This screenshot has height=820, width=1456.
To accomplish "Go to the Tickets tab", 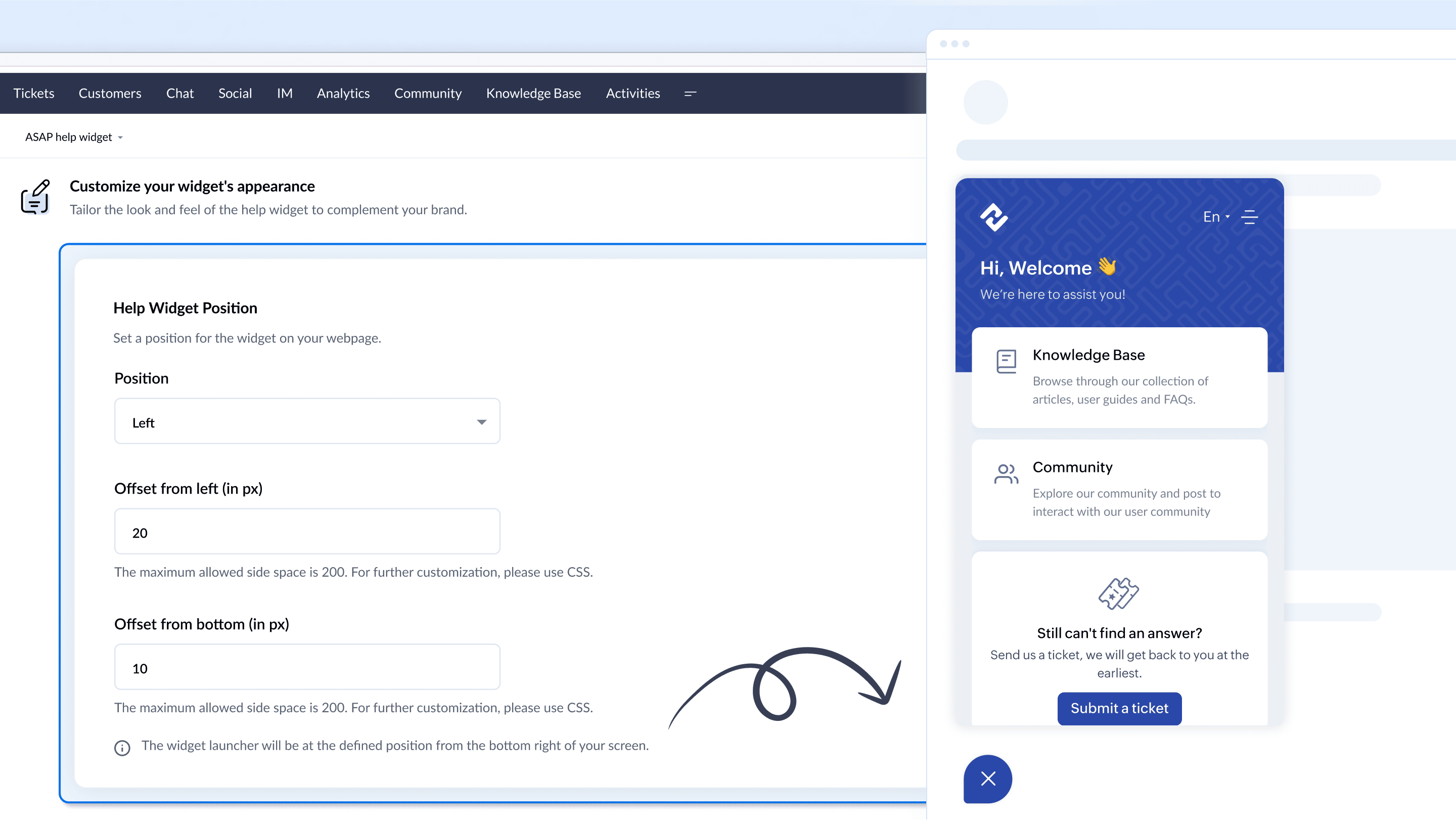I will click(34, 94).
